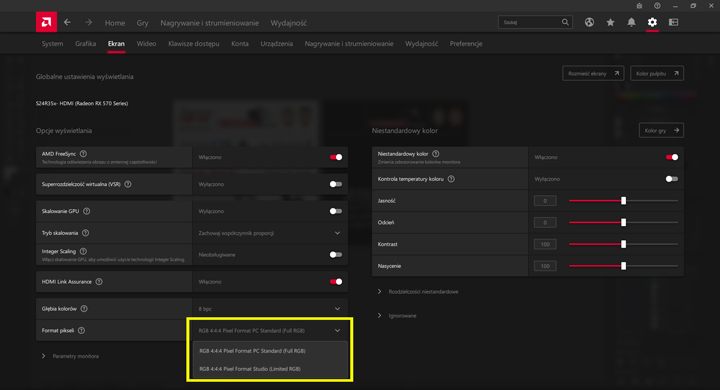Show help for Kontrola temperatury koloru
720x390 pixels.
click(x=451, y=179)
